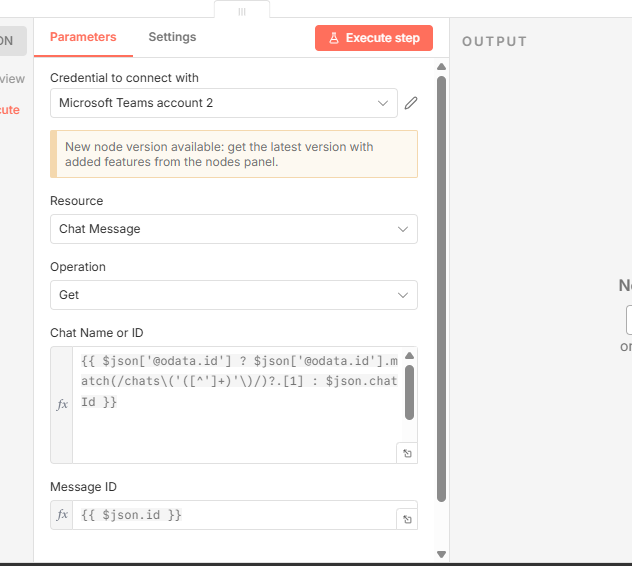
Task: Open expanded editor for Message ID expression
Action: click(406, 519)
